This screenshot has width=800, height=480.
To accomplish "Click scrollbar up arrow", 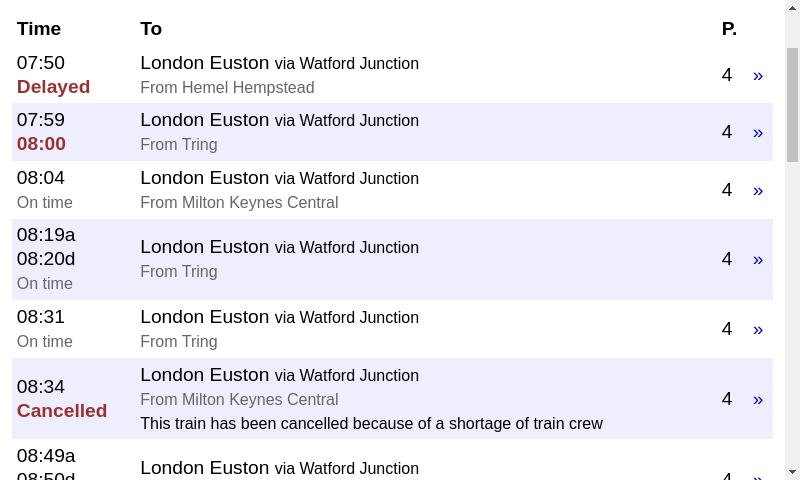I will 792,8.
